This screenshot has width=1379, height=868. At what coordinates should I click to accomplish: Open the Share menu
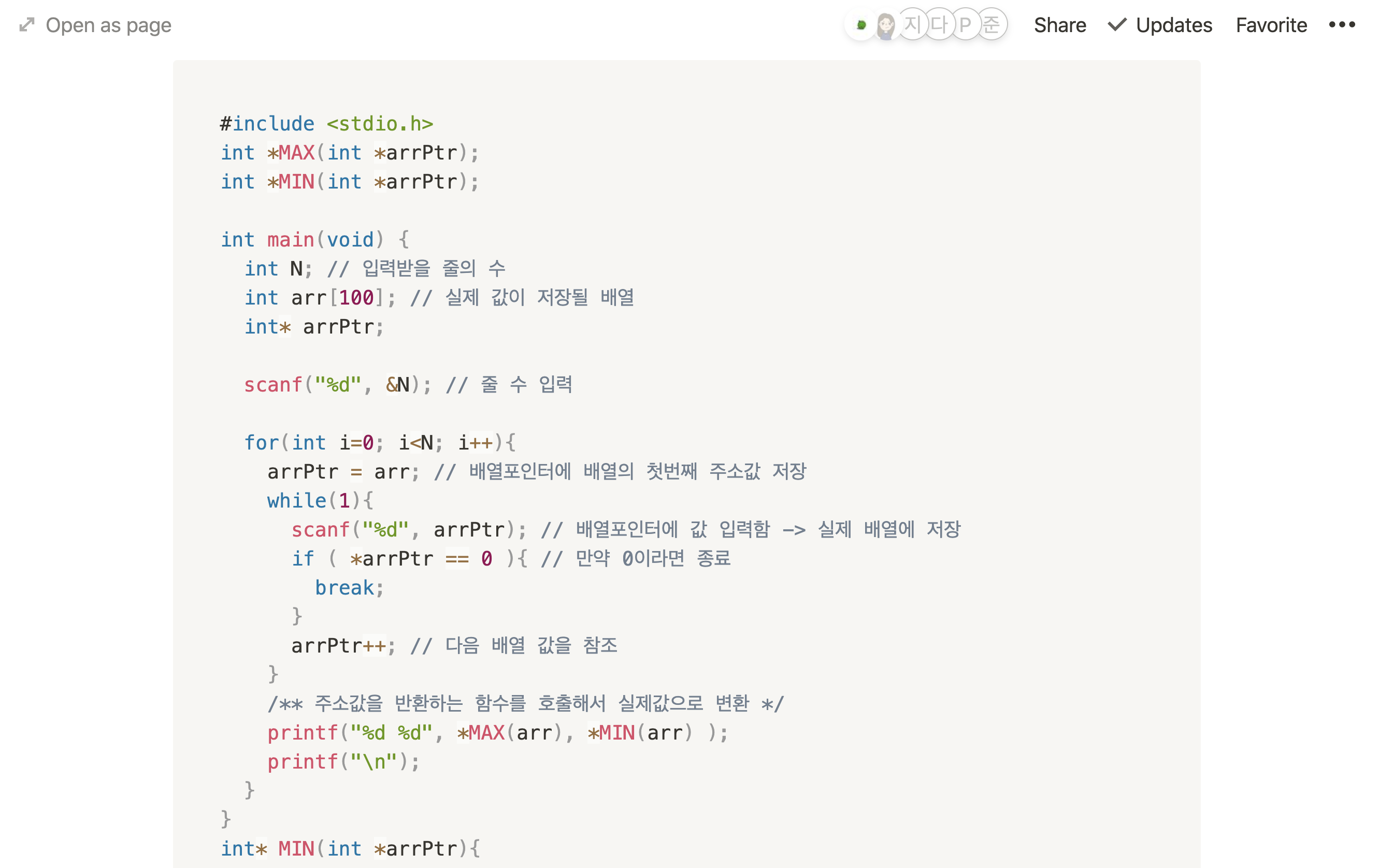point(1059,25)
